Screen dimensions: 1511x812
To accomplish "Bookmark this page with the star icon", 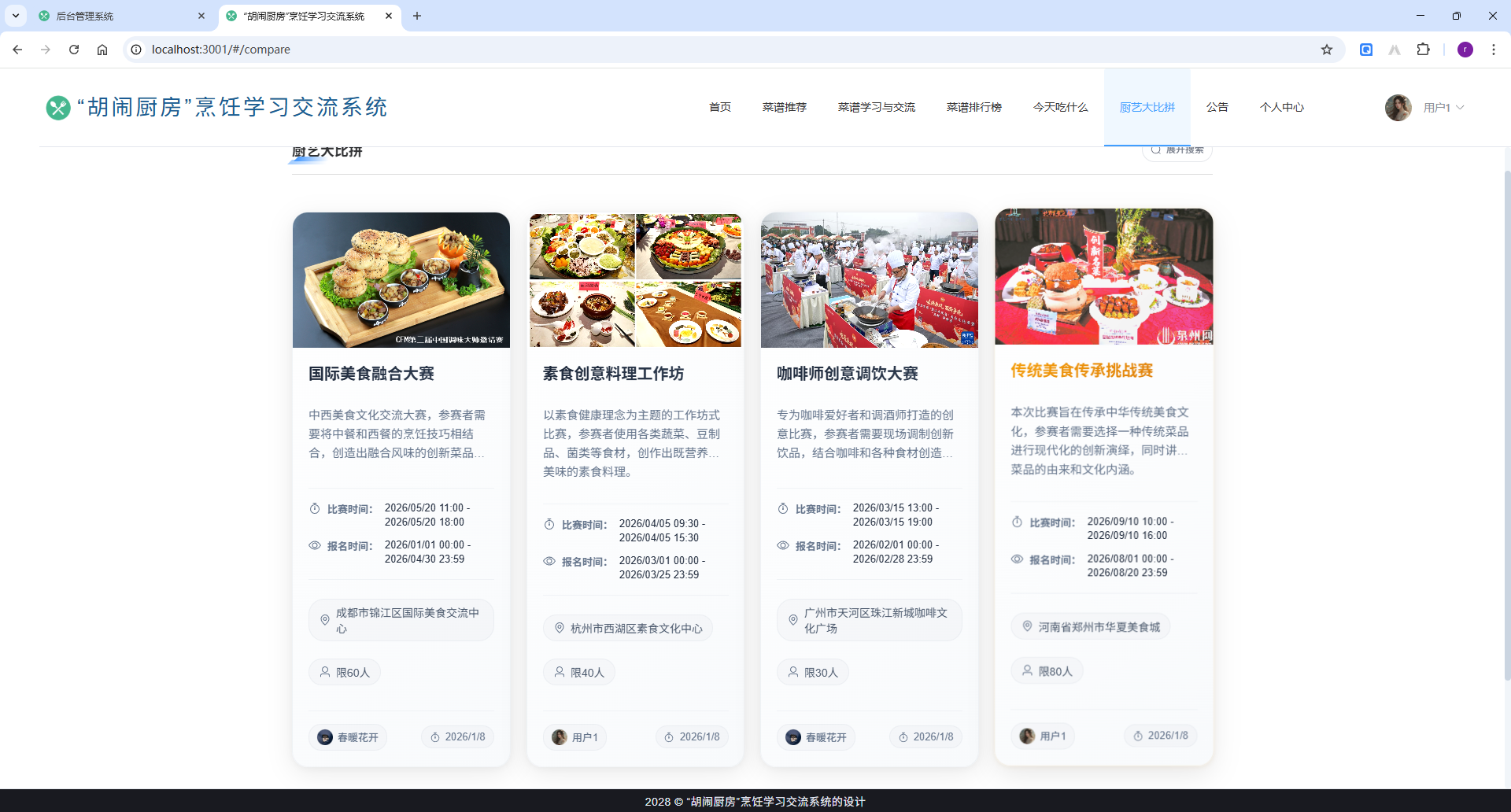I will click(1327, 50).
